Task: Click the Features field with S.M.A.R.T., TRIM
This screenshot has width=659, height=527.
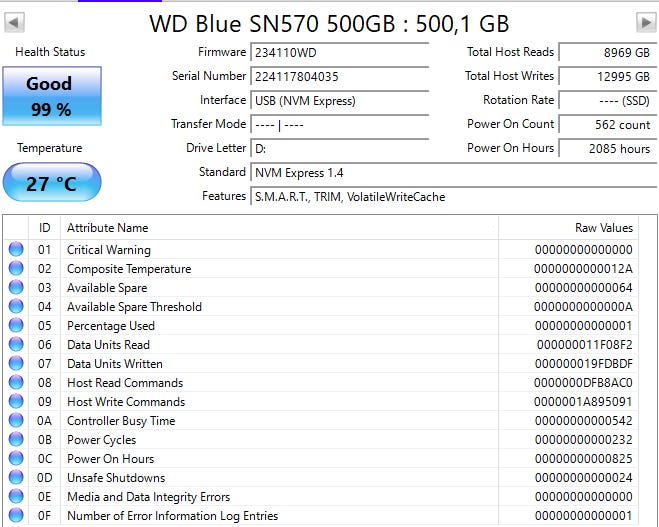Action: 454,197
